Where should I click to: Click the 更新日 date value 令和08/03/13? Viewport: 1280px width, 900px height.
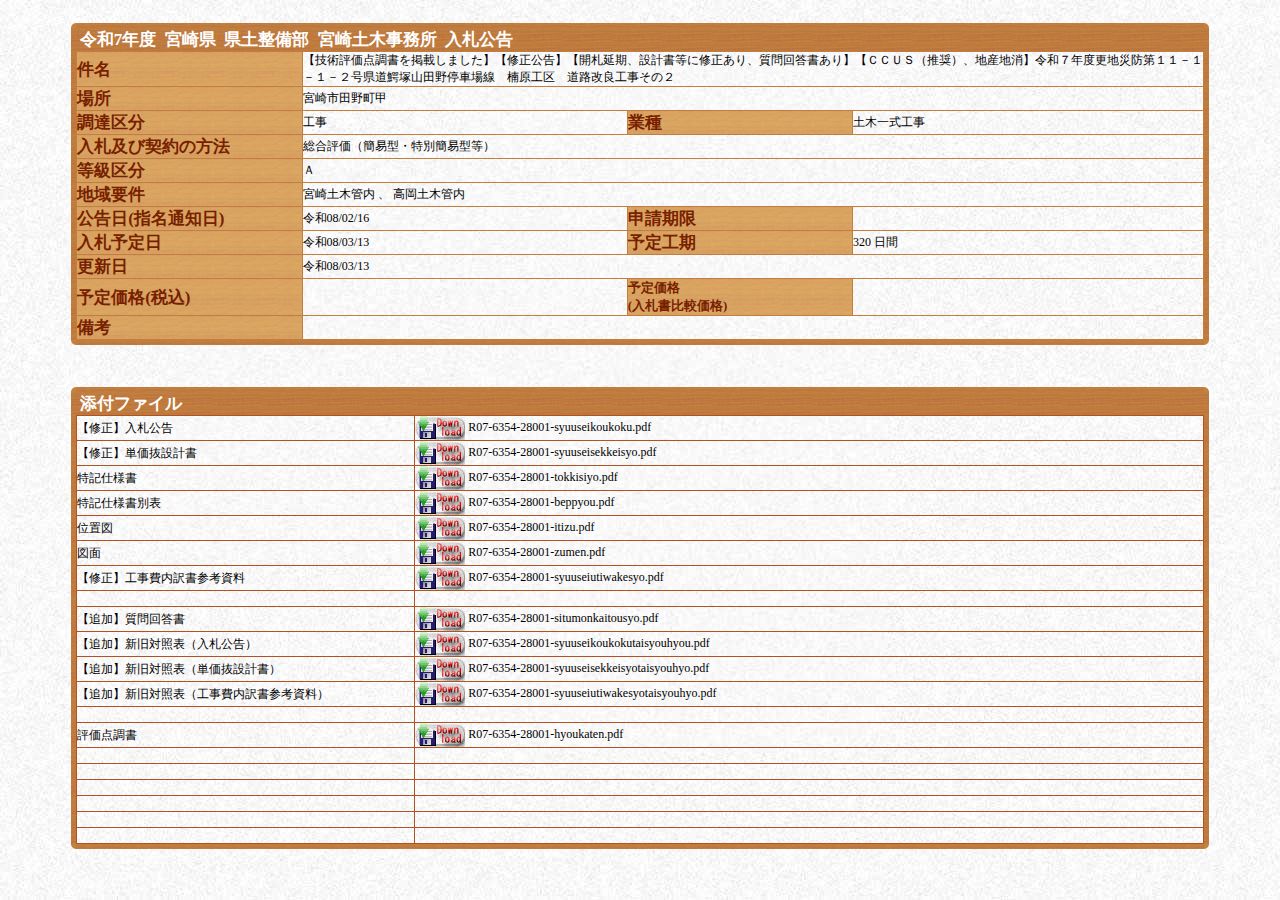click(337, 266)
